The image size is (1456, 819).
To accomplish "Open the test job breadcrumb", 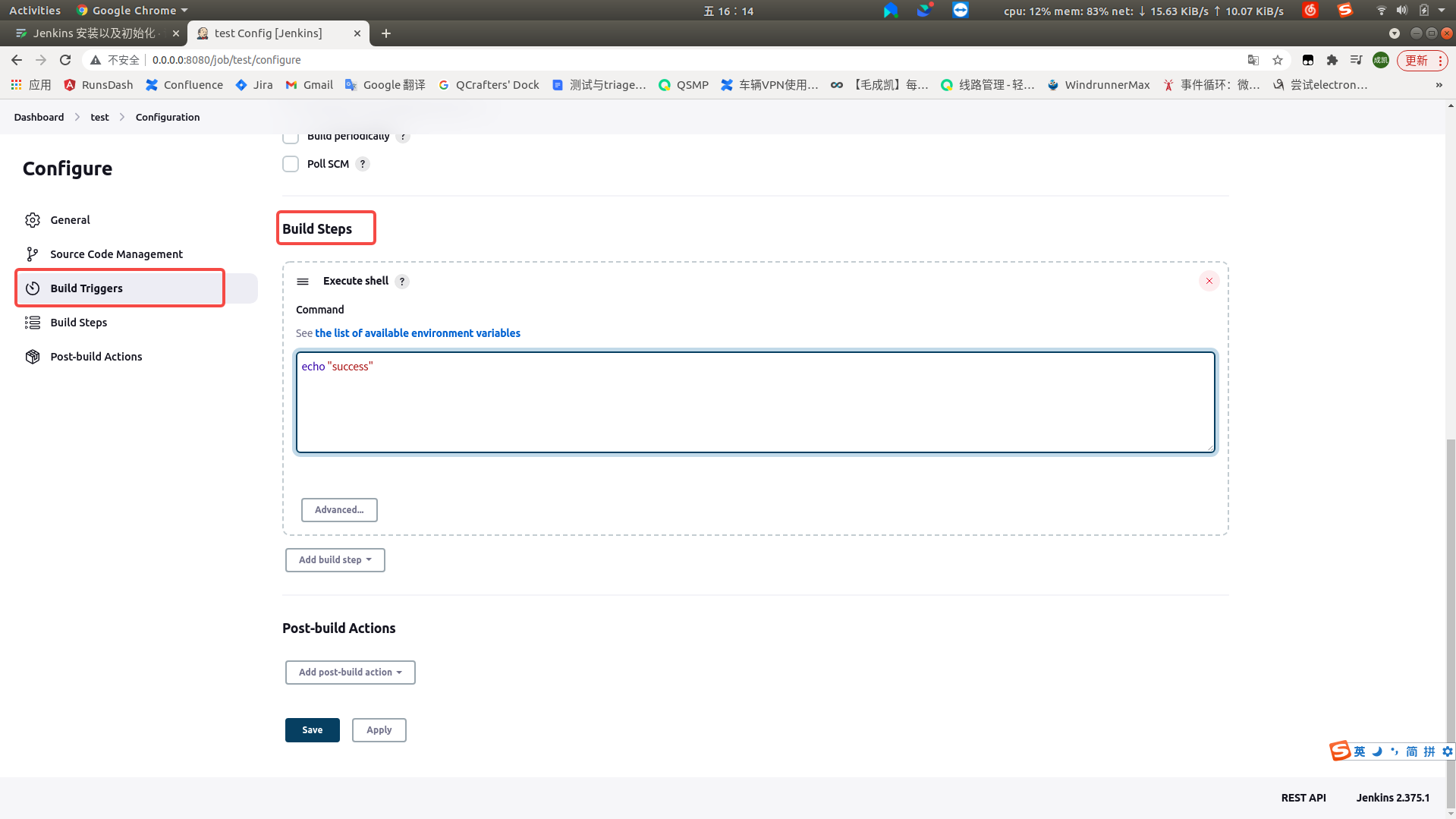I will click(x=99, y=117).
